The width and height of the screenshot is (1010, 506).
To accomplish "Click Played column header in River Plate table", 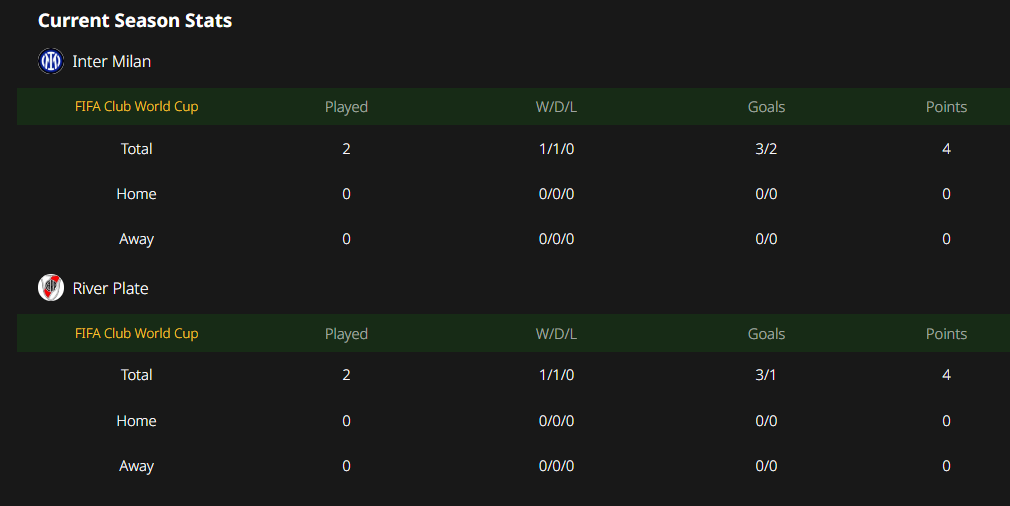I will [x=347, y=333].
